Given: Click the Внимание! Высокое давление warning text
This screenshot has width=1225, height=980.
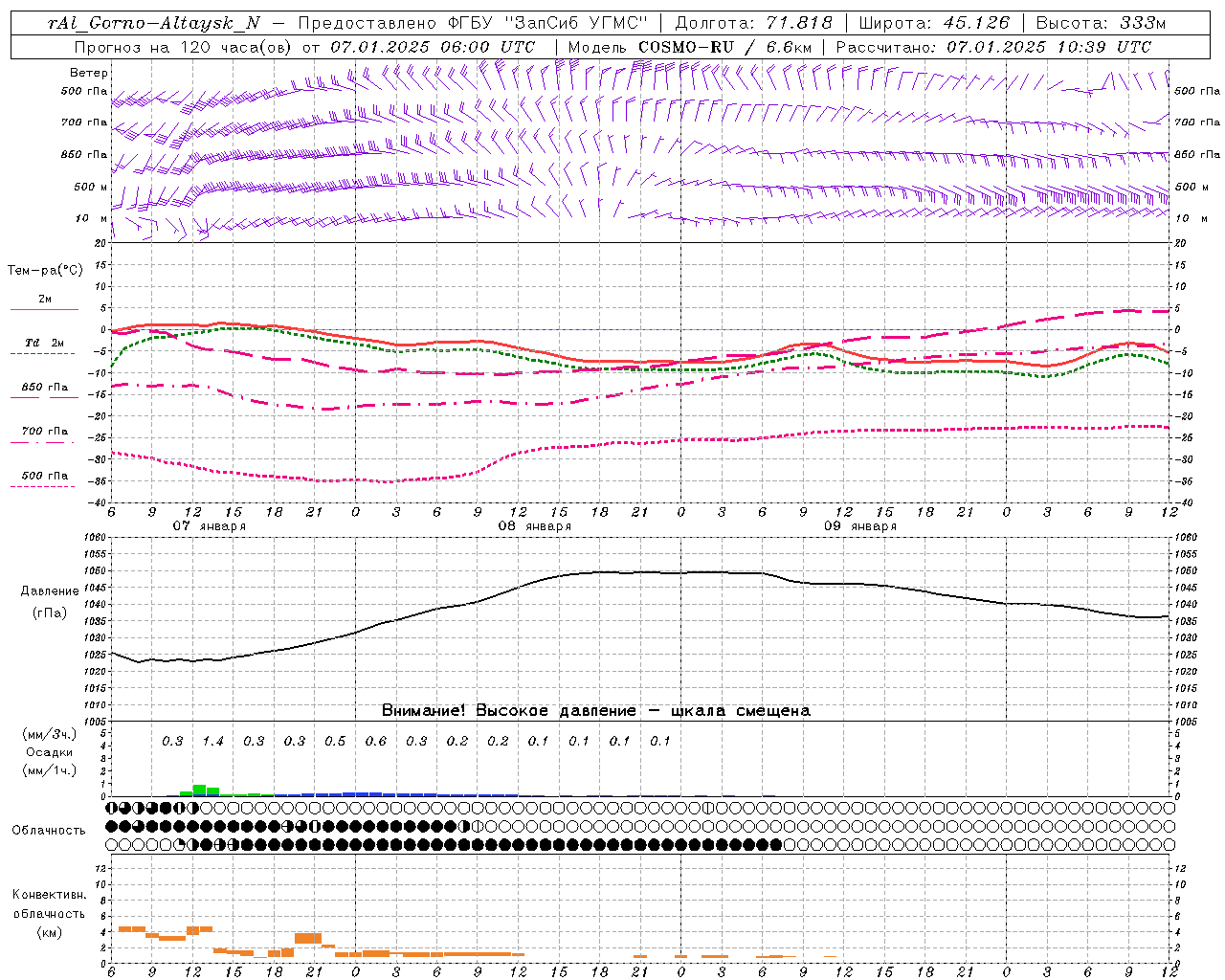Looking at the screenshot, I should (595, 711).
